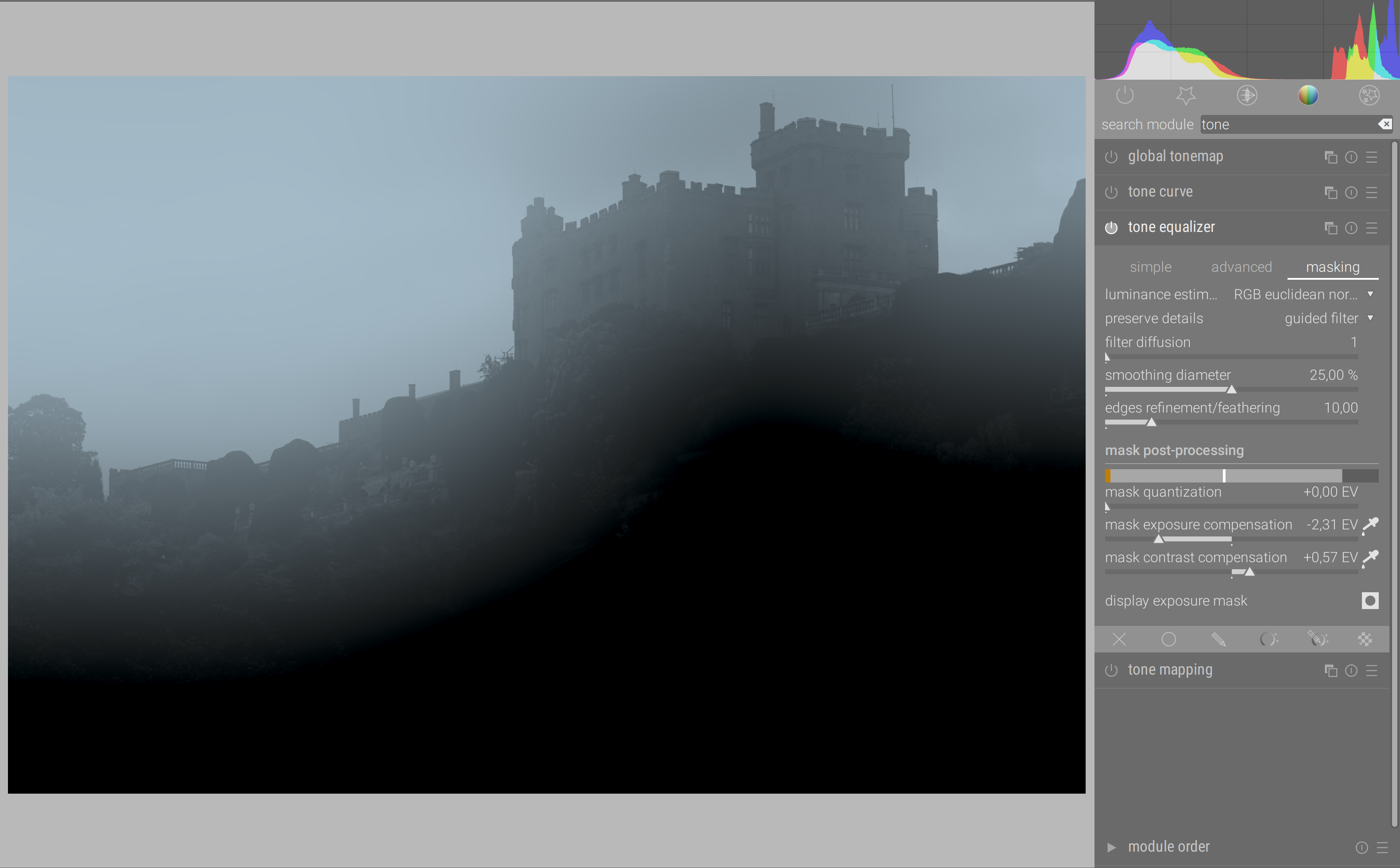Select drawn mask pencil icon
Viewport: 1400px width, 868px height.
pos(1218,639)
